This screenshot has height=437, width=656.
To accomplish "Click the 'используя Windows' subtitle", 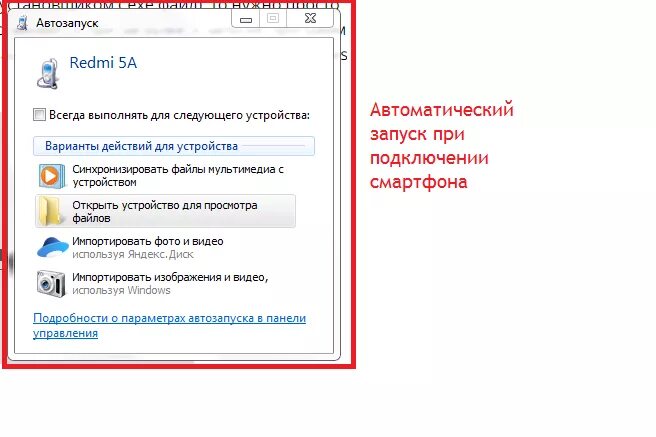I will 121,290.
